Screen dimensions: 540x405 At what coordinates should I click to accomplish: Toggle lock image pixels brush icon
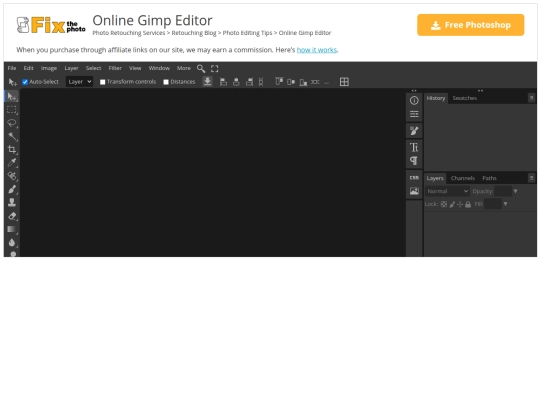[452, 204]
